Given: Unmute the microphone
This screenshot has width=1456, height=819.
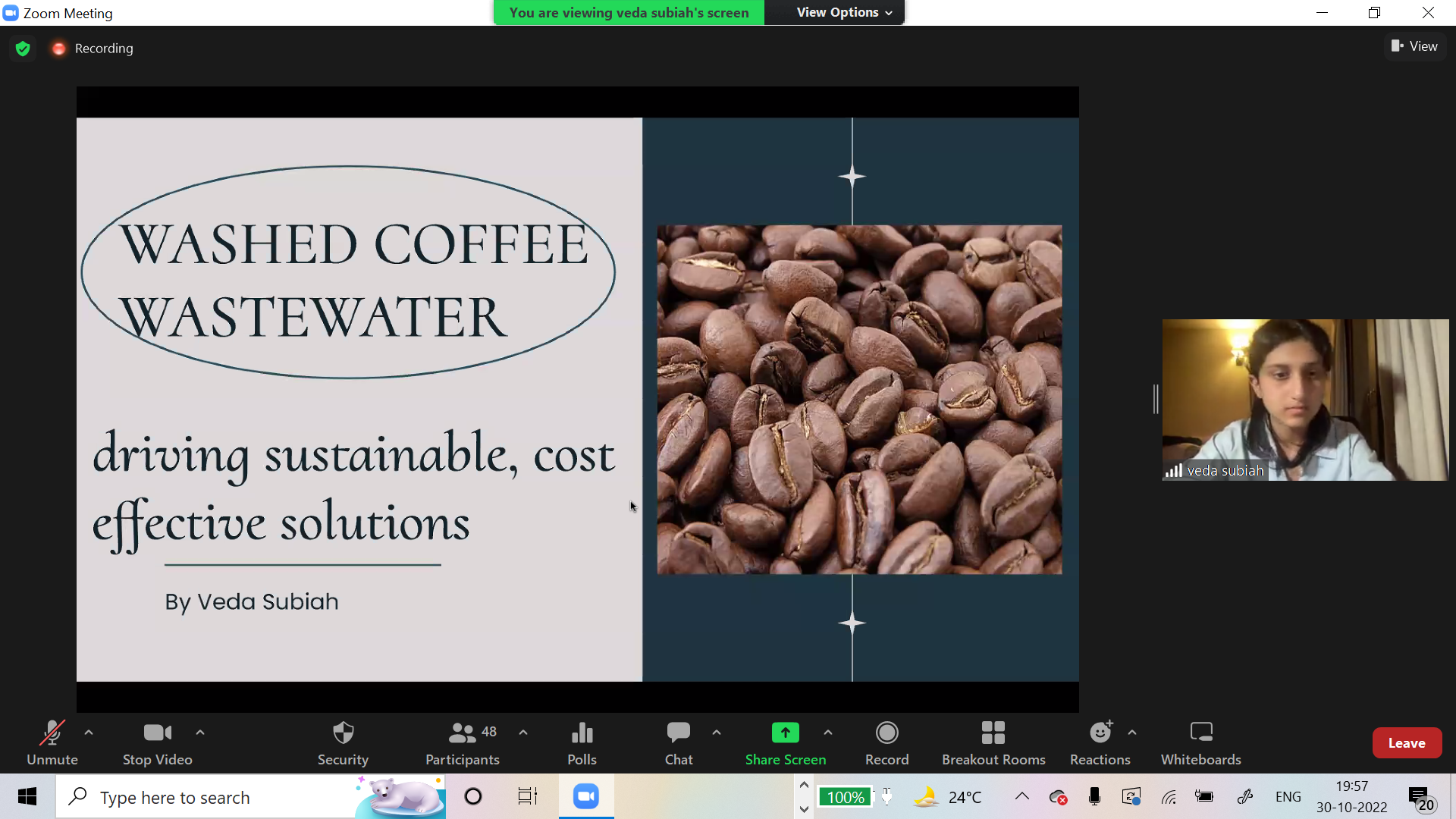Looking at the screenshot, I should [x=52, y=742].
